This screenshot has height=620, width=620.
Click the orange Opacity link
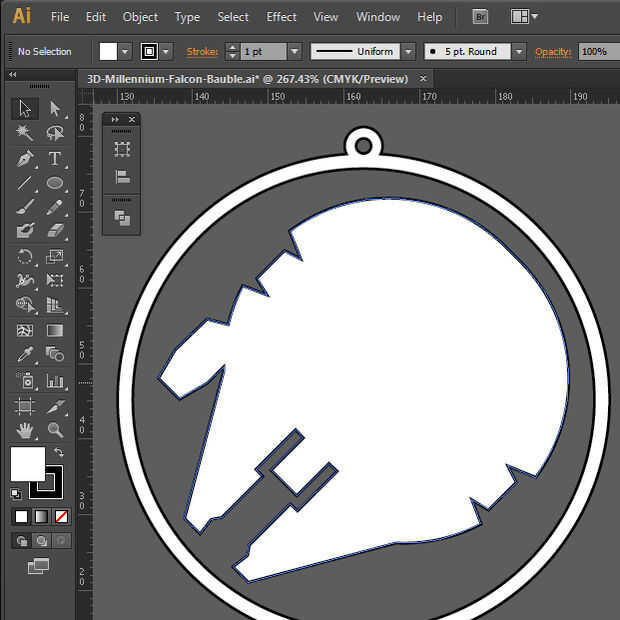click(553, 52)
